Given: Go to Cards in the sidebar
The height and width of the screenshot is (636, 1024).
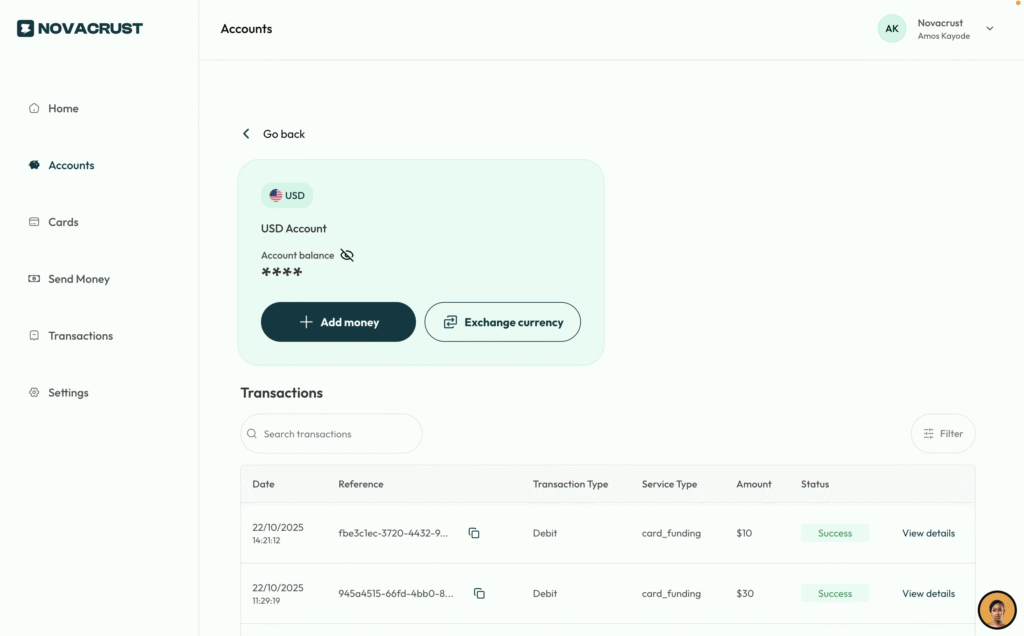Looking at the screenshot, I should [63, 222].
